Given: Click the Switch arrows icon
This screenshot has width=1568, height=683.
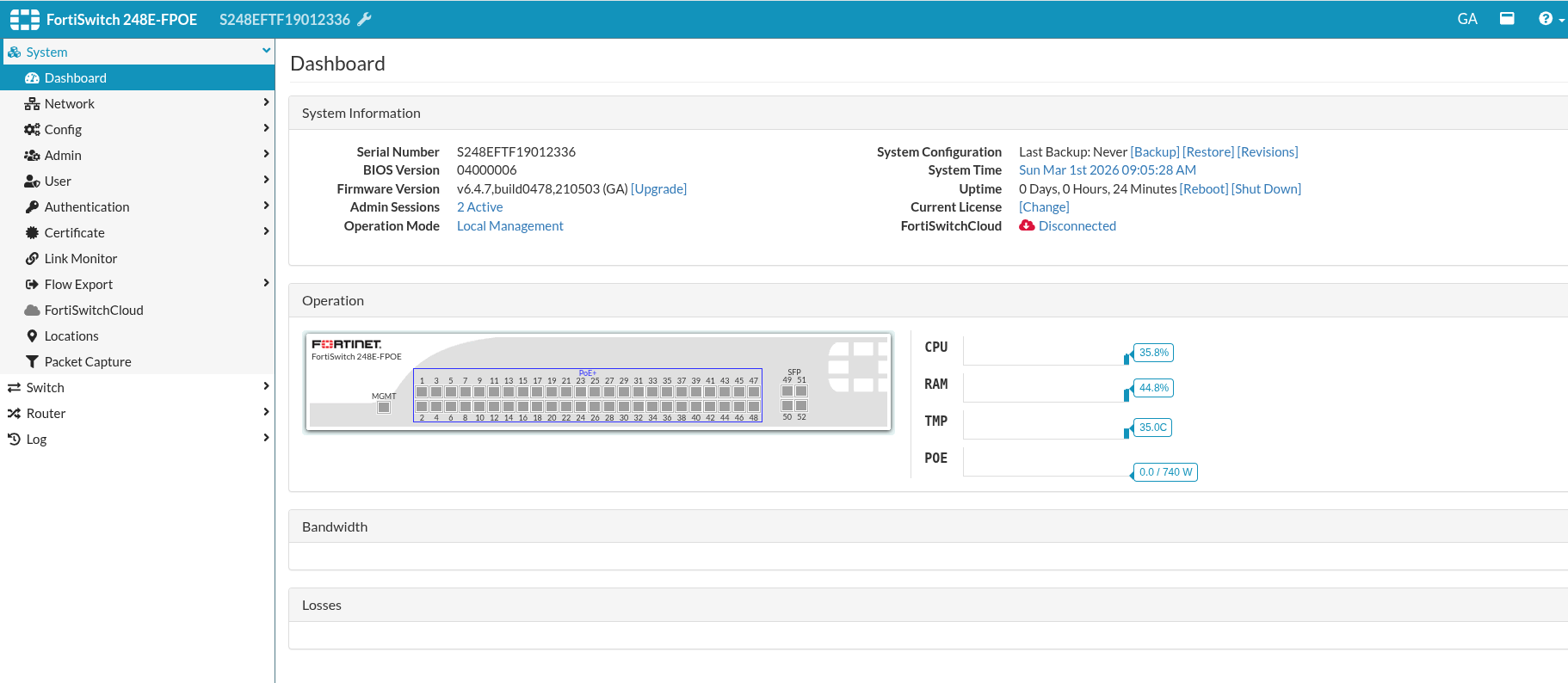Looking at the screenshot, I should (14, 388).
